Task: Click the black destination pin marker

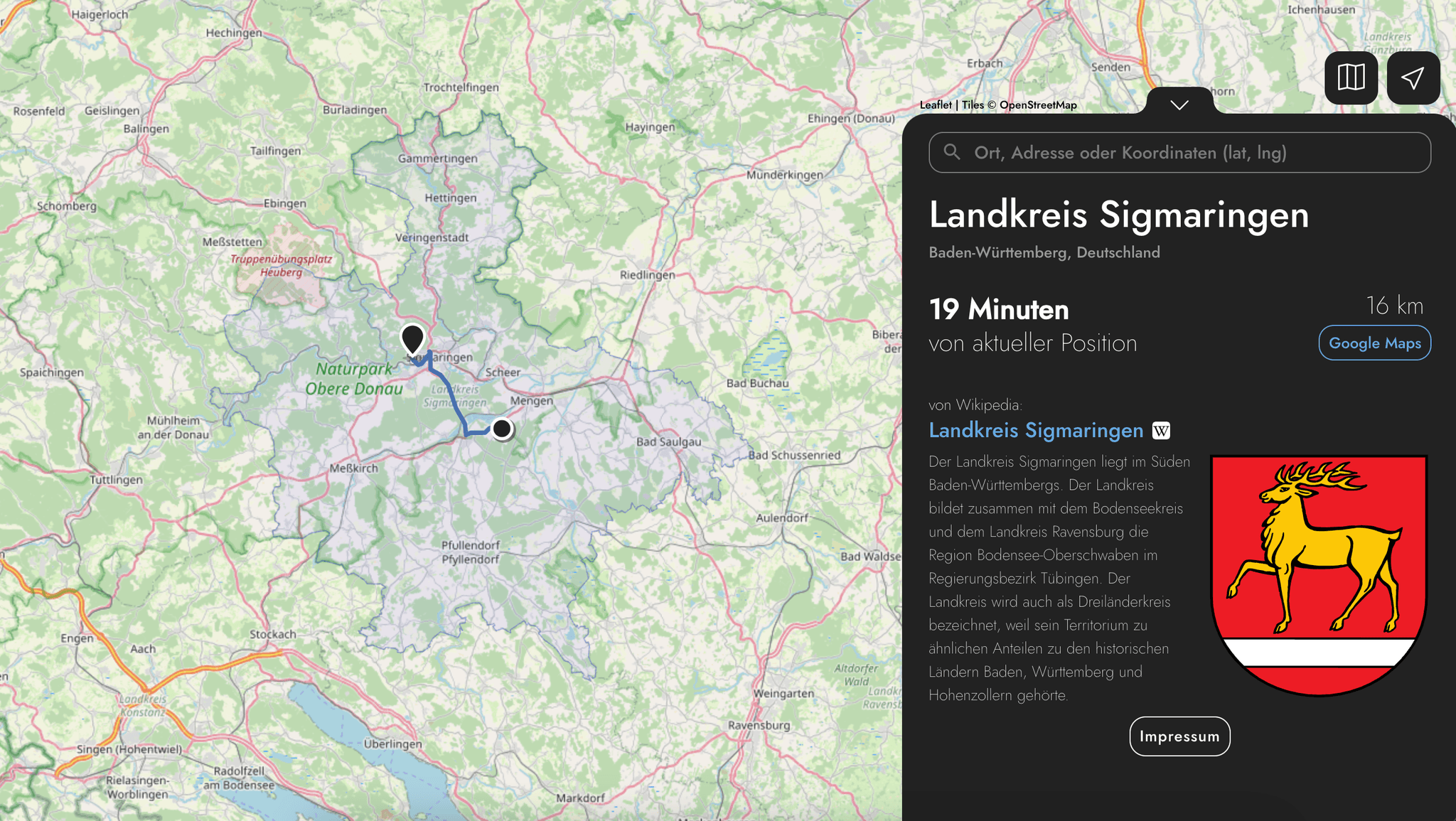Action: [x=412, y=338]
